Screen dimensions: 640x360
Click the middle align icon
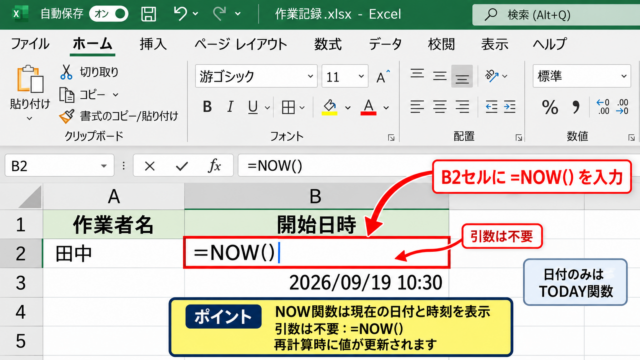(440, 76)
